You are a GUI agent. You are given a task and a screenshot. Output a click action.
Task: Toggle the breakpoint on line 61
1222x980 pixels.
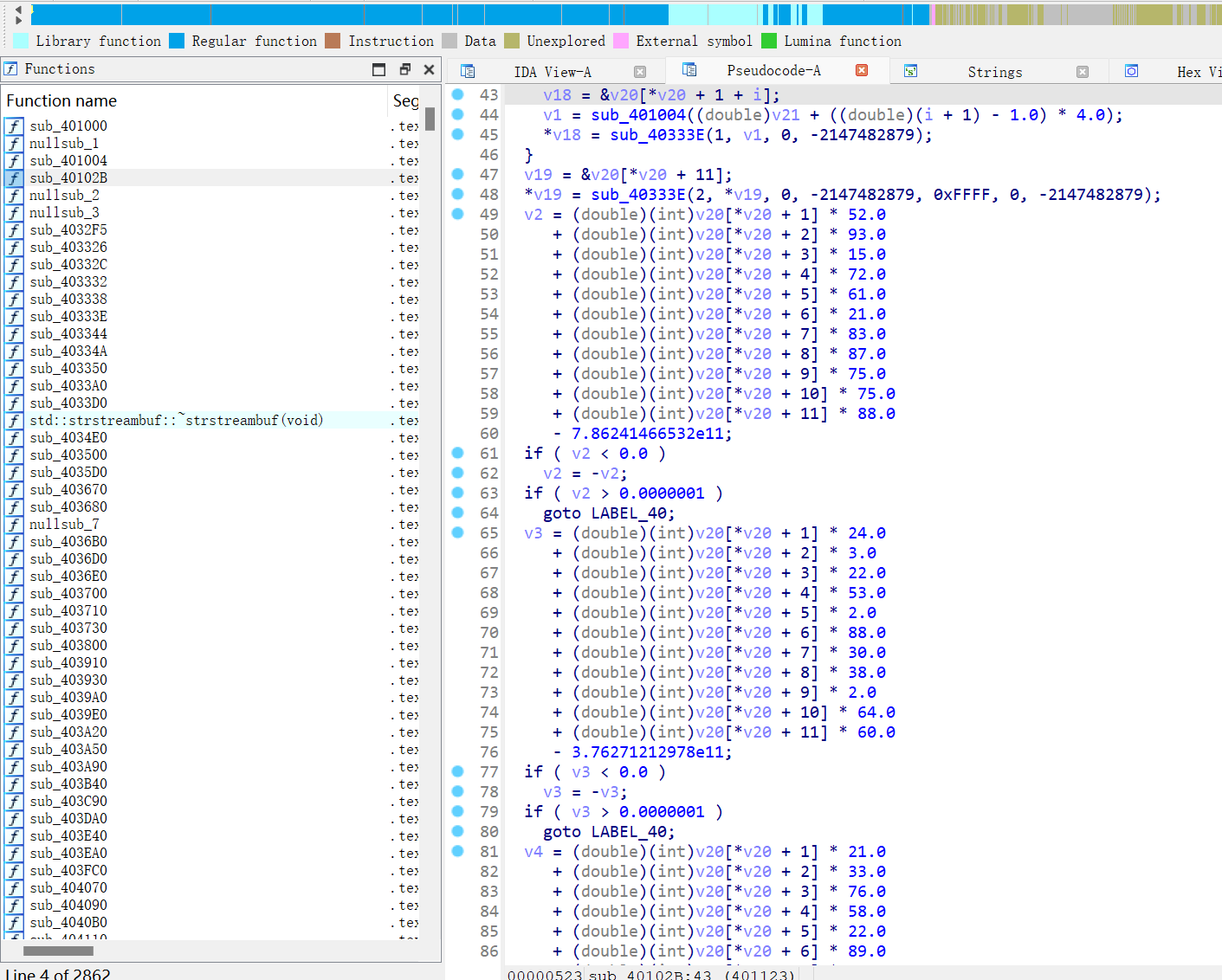[456, 453]
